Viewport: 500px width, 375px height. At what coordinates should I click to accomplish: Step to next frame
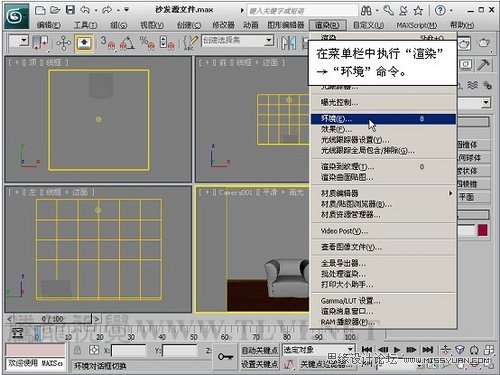coord(411,350)
